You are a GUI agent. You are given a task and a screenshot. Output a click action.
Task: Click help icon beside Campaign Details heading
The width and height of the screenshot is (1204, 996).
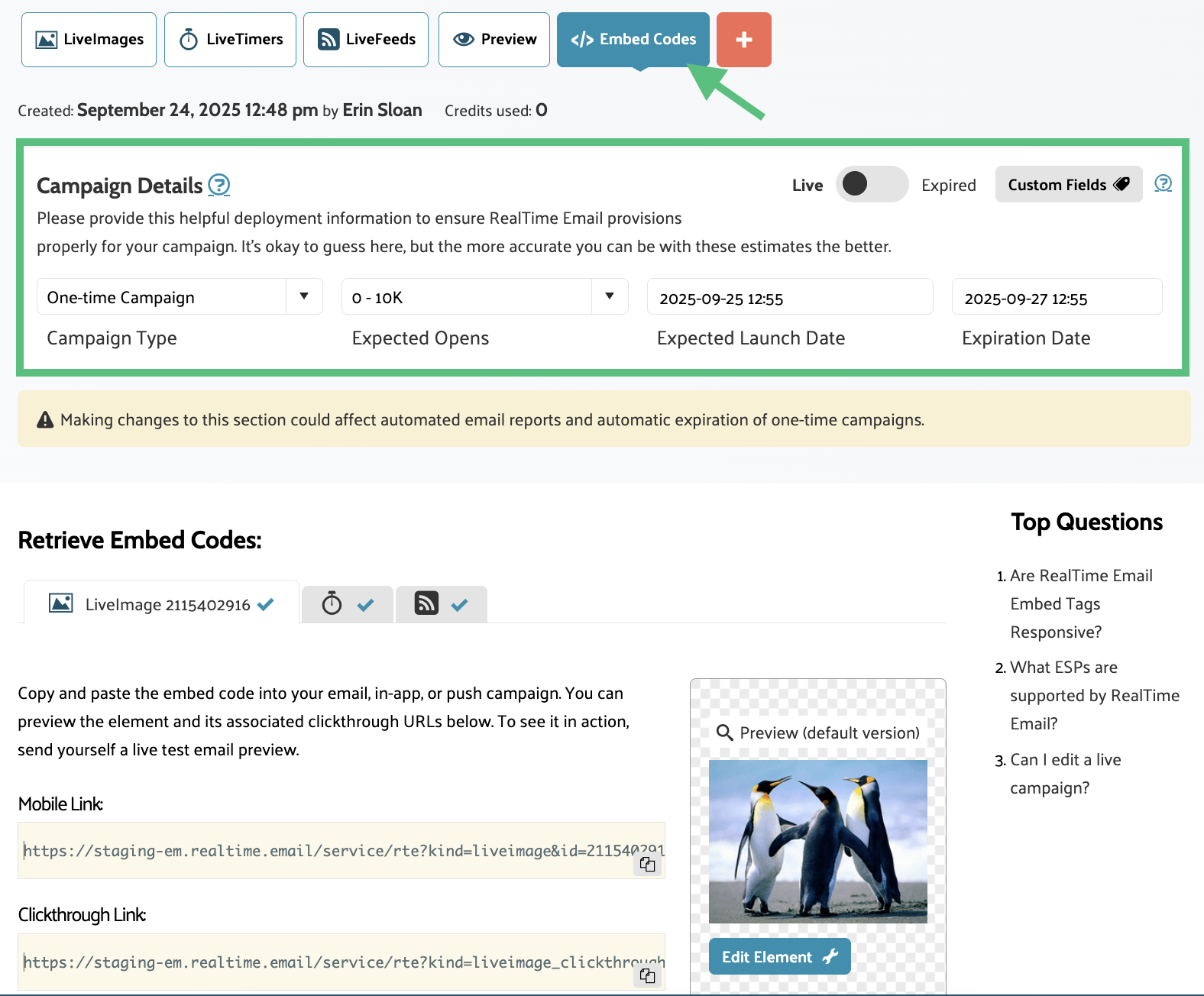(219, 185)
